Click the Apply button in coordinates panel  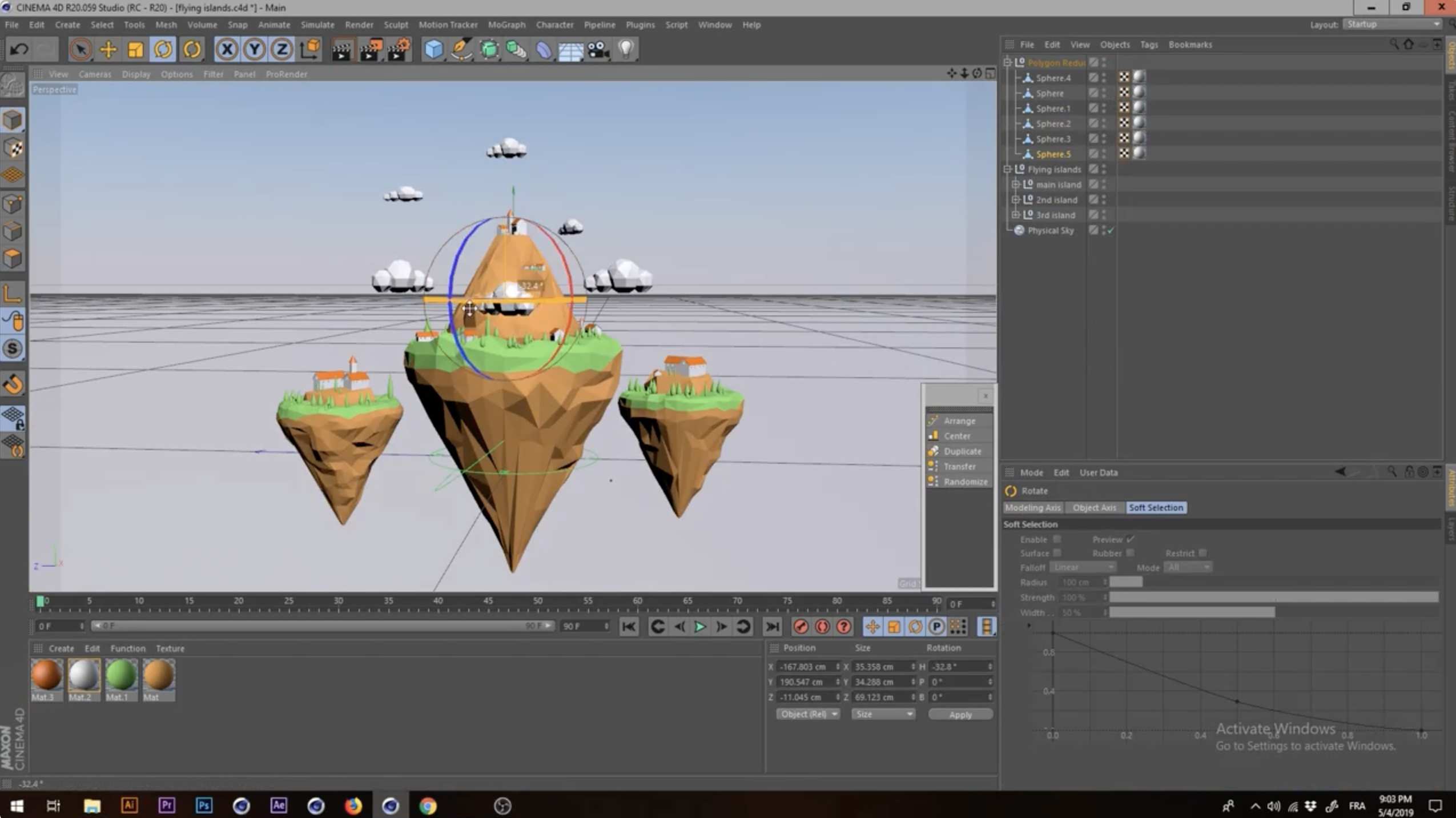[960, 714]
